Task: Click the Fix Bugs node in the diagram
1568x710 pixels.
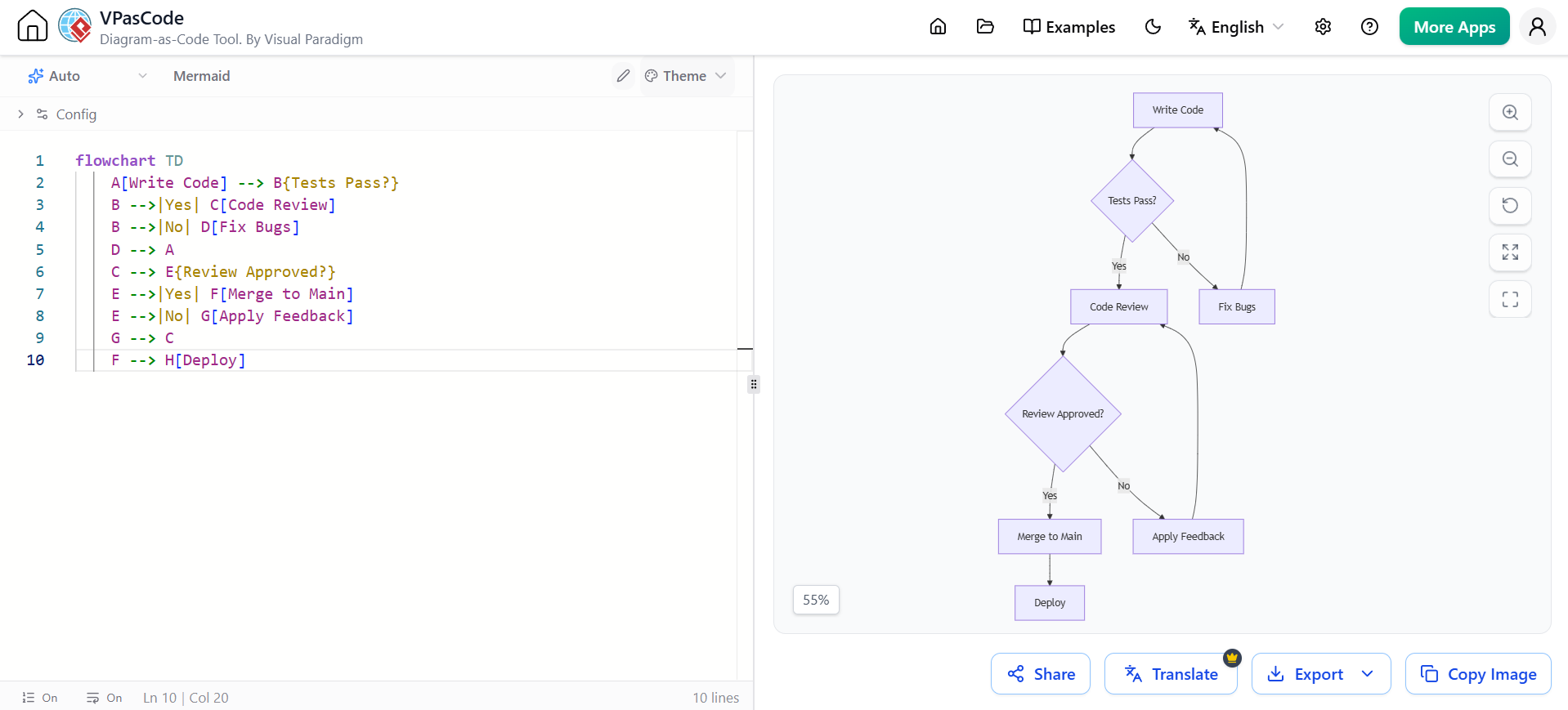Action: tap(1236, 307)
